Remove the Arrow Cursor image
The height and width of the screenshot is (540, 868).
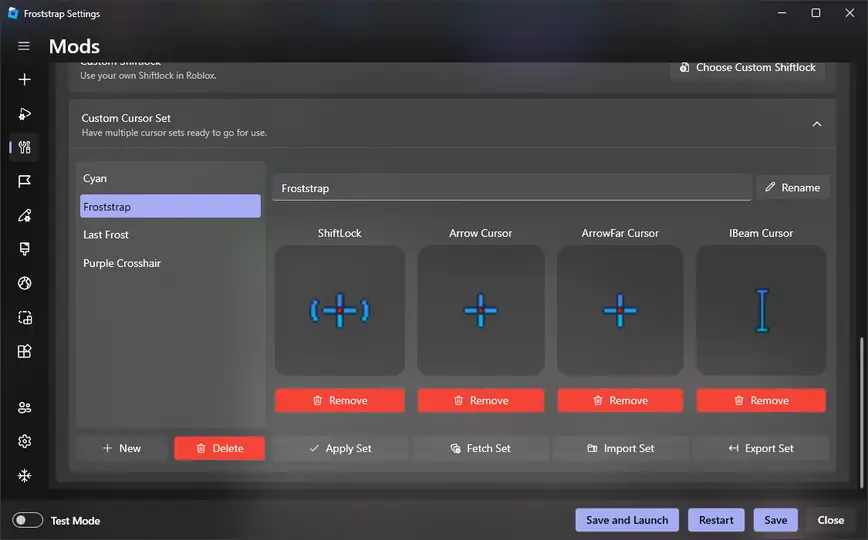(480, 400)
